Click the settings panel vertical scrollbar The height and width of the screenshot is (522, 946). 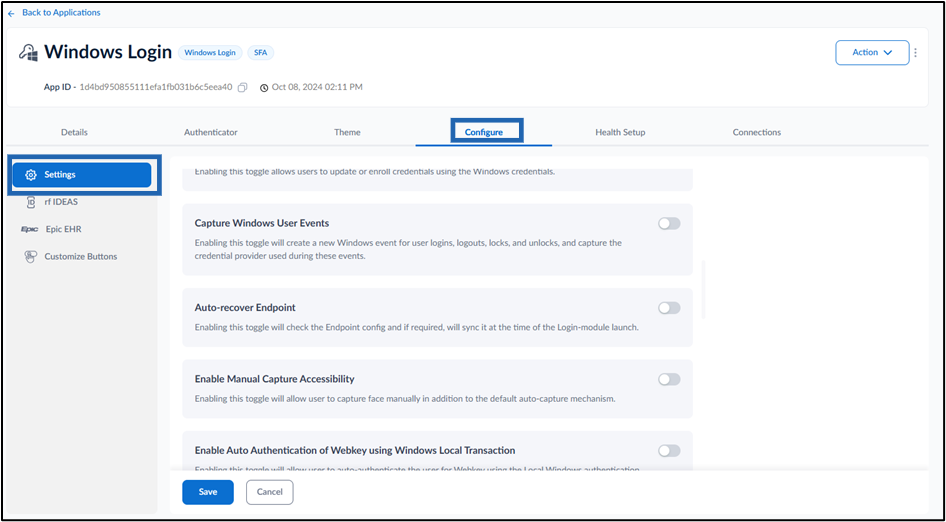tap(703, 290)
